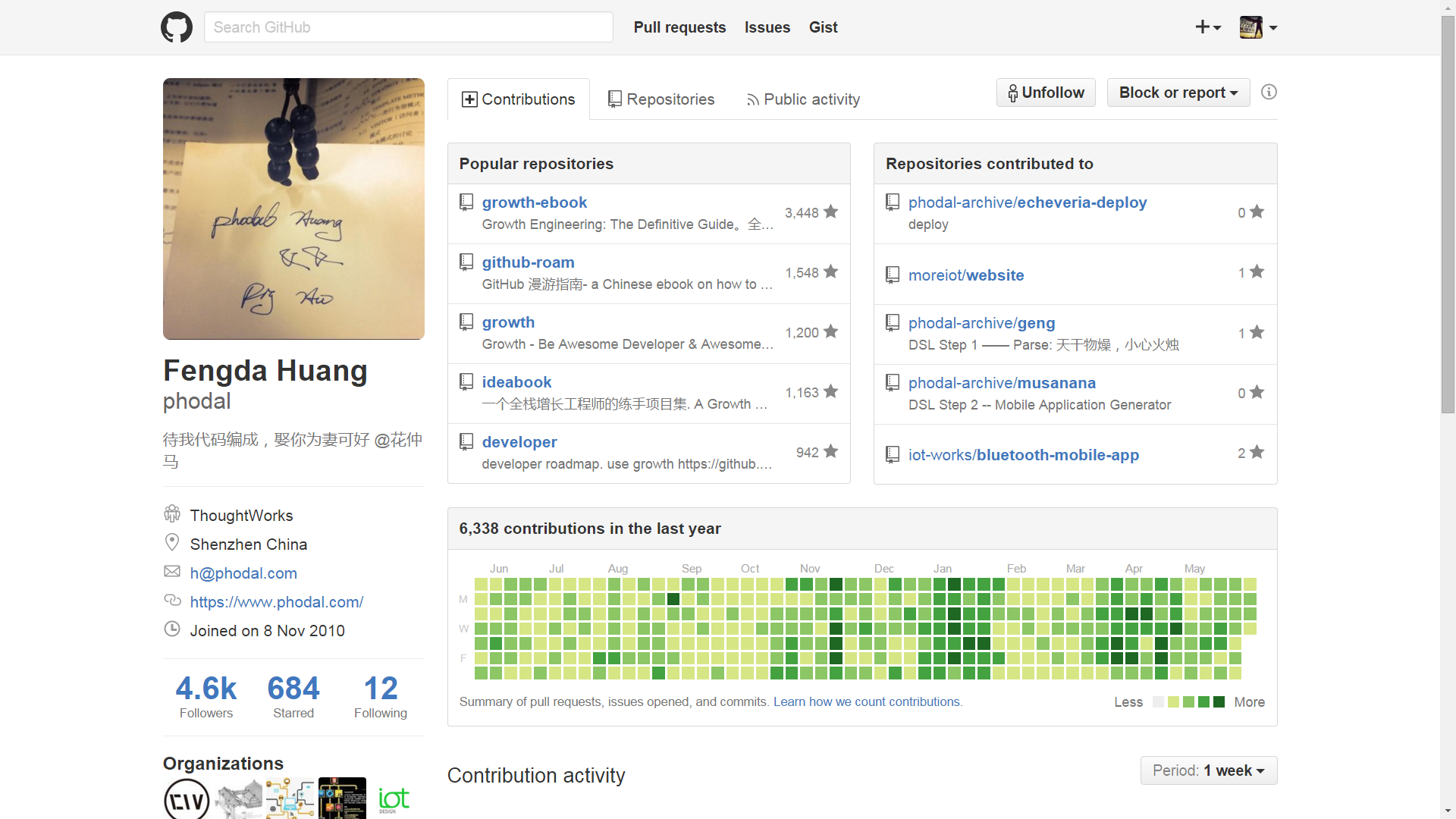This screenshot has width=1456, height=819.
Task: Open the IoT Design organization avatar
Action: [394, 799]
